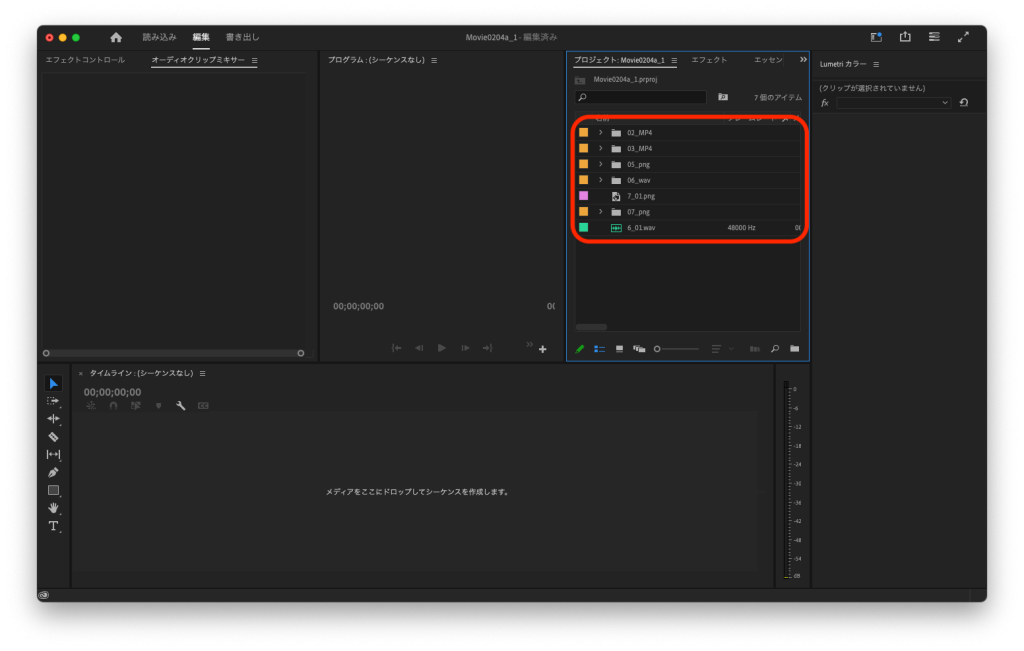Click the label color swatch of 7_01.png
The width and height of the screenshot is (1024, 651).
(583, 196)
